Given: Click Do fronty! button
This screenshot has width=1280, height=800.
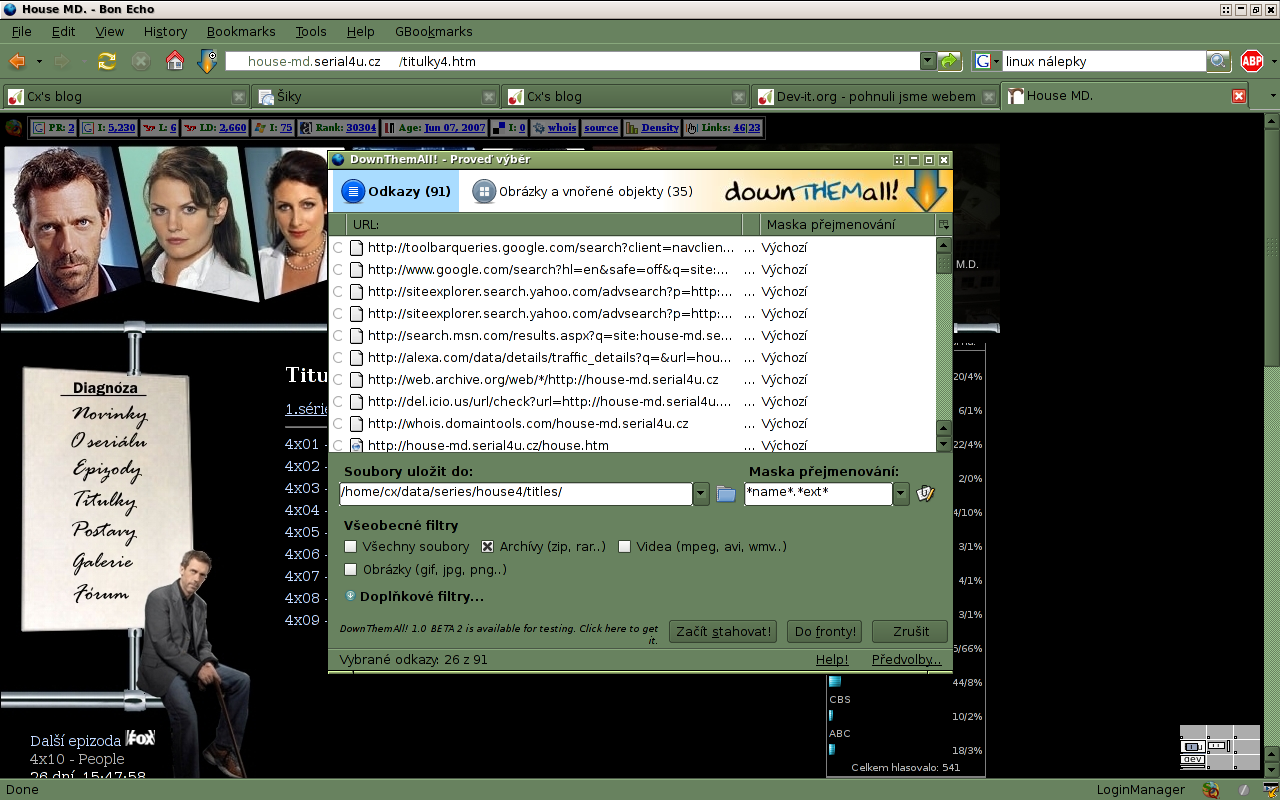Looking at the screenshot, I should (825, 631).
